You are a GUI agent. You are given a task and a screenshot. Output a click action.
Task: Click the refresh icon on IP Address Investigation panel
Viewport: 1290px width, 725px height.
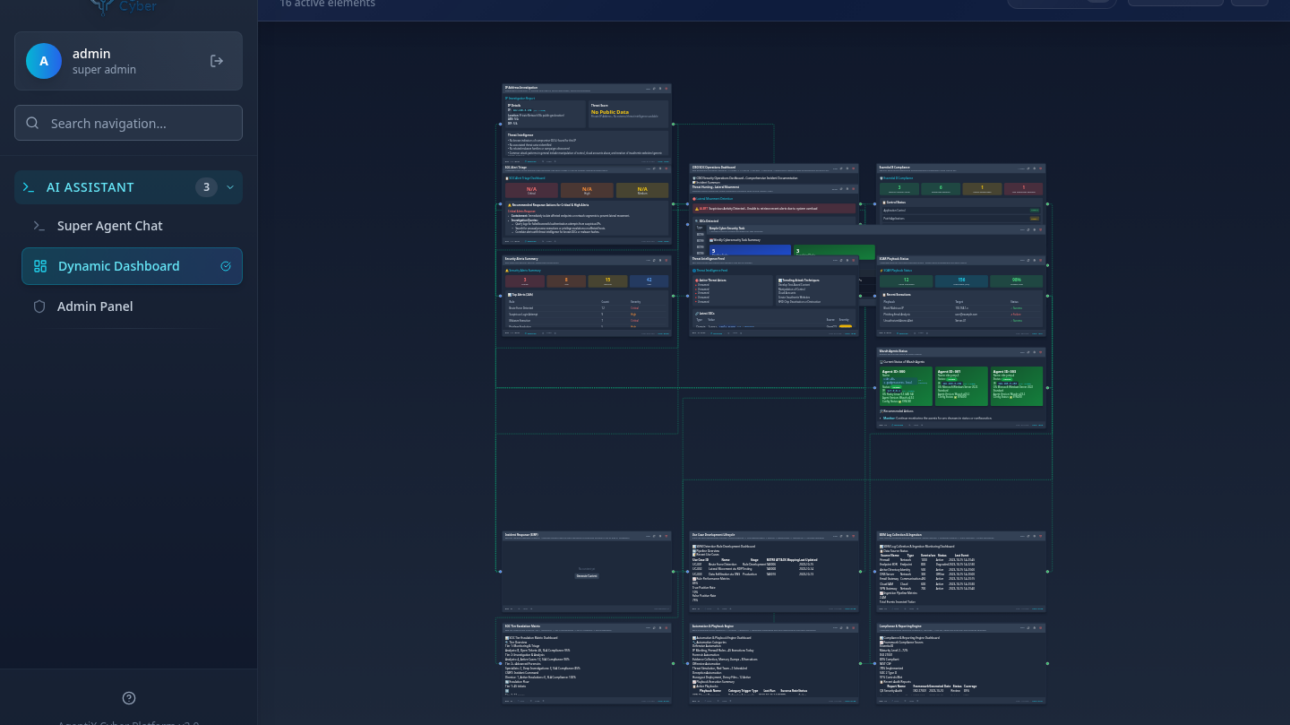pyautogui.click(x=653, y=88)
